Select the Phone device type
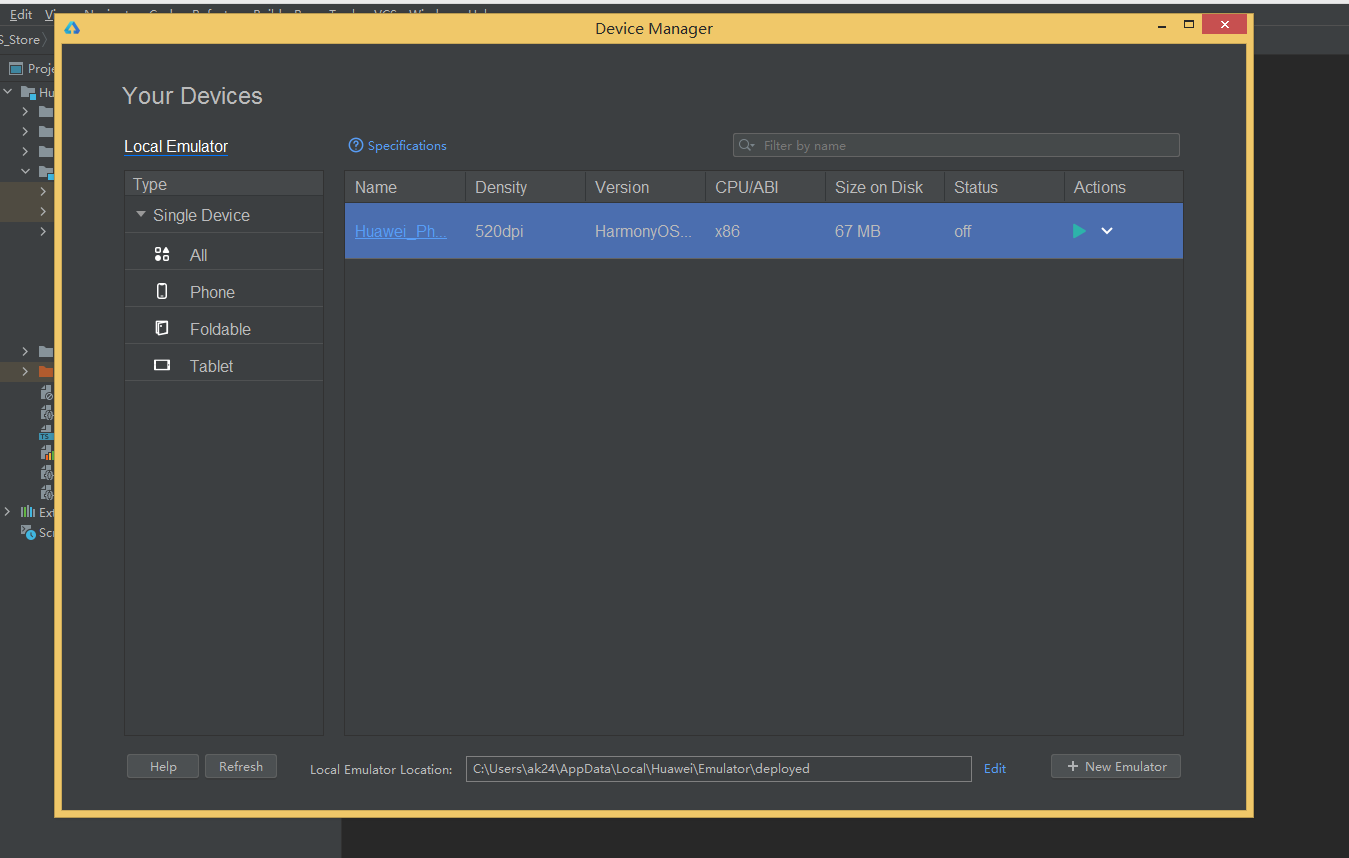Viewport: 1349px width, 858px height. [x=224, y=292]
